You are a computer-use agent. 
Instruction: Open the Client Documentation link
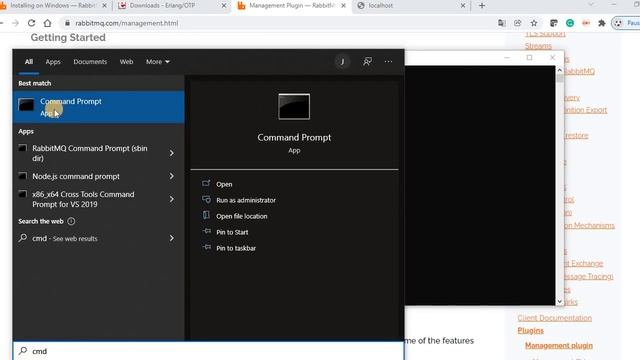[x=554, y=318]
